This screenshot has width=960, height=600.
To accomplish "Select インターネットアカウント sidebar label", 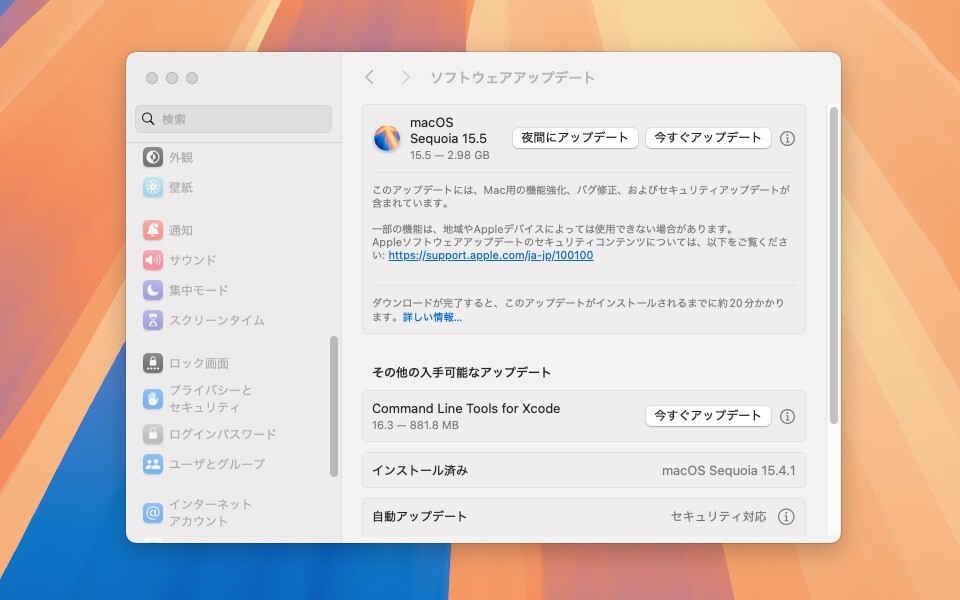I will point(211,512).
